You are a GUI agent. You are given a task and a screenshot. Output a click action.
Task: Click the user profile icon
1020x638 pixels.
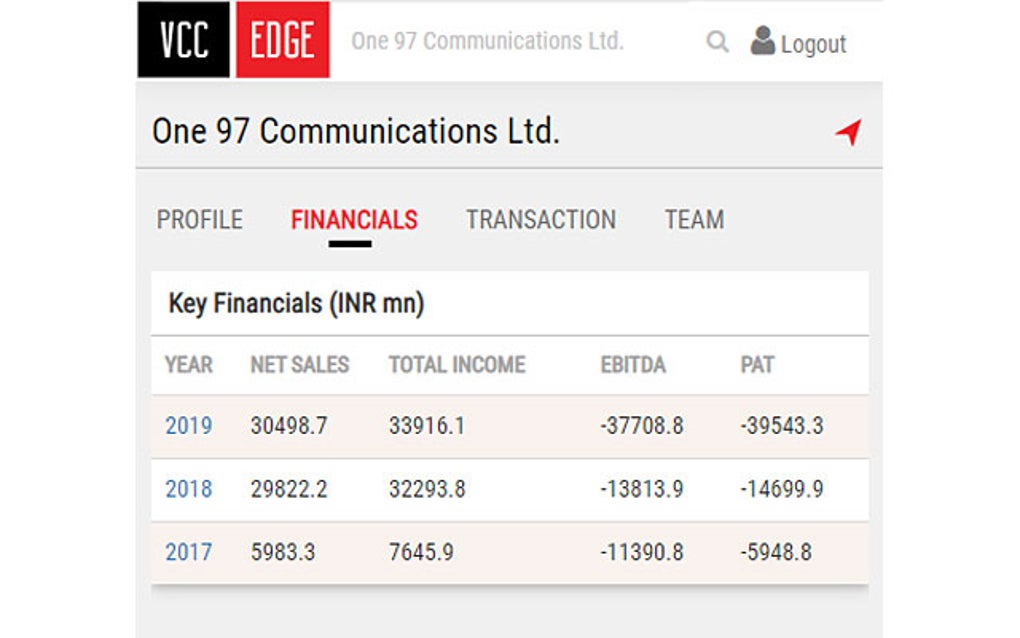pos(763,41)
